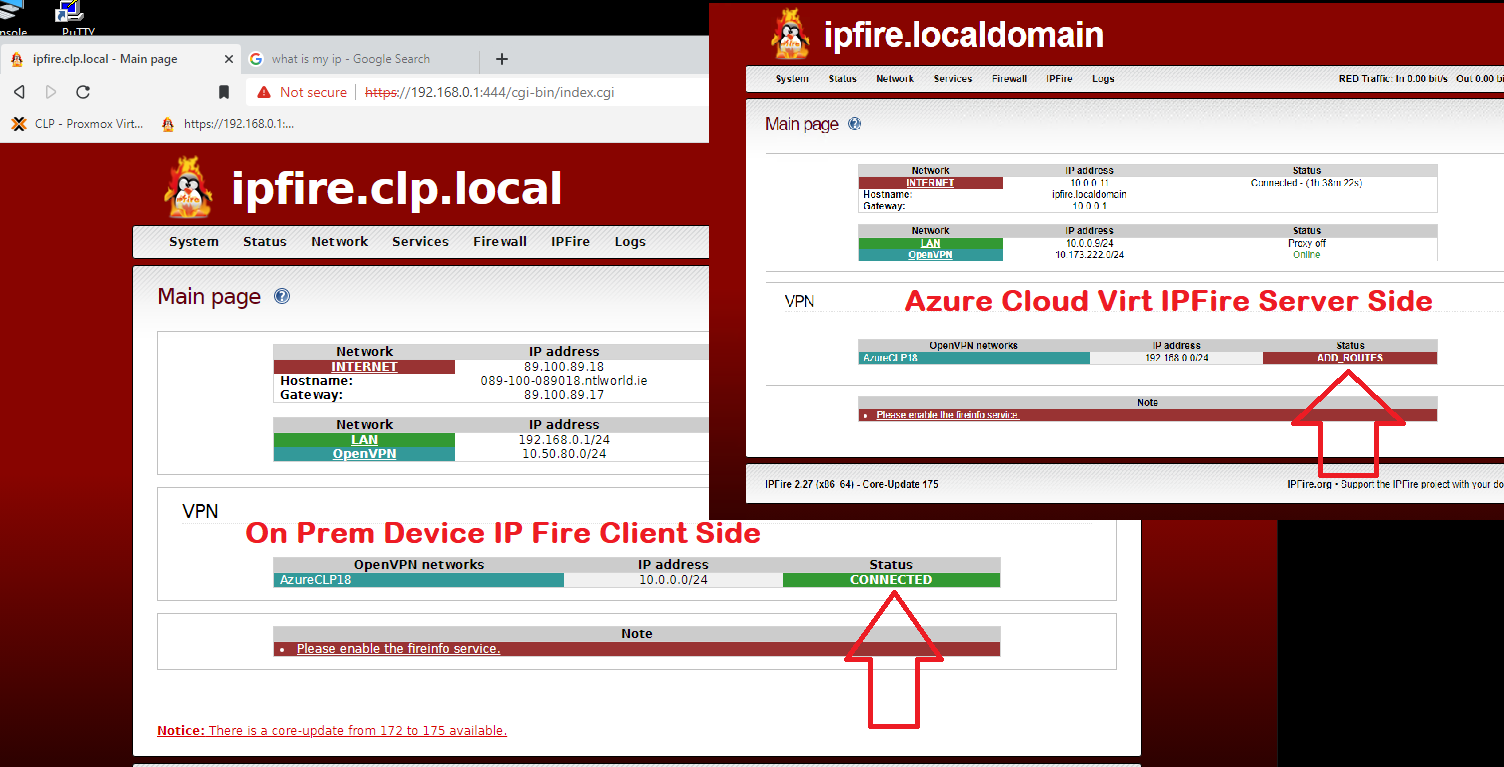The image size is (1504, 767).
Task: Click the IPFire penguin logo on ipfire.clp.local
Action: (189, 187)
